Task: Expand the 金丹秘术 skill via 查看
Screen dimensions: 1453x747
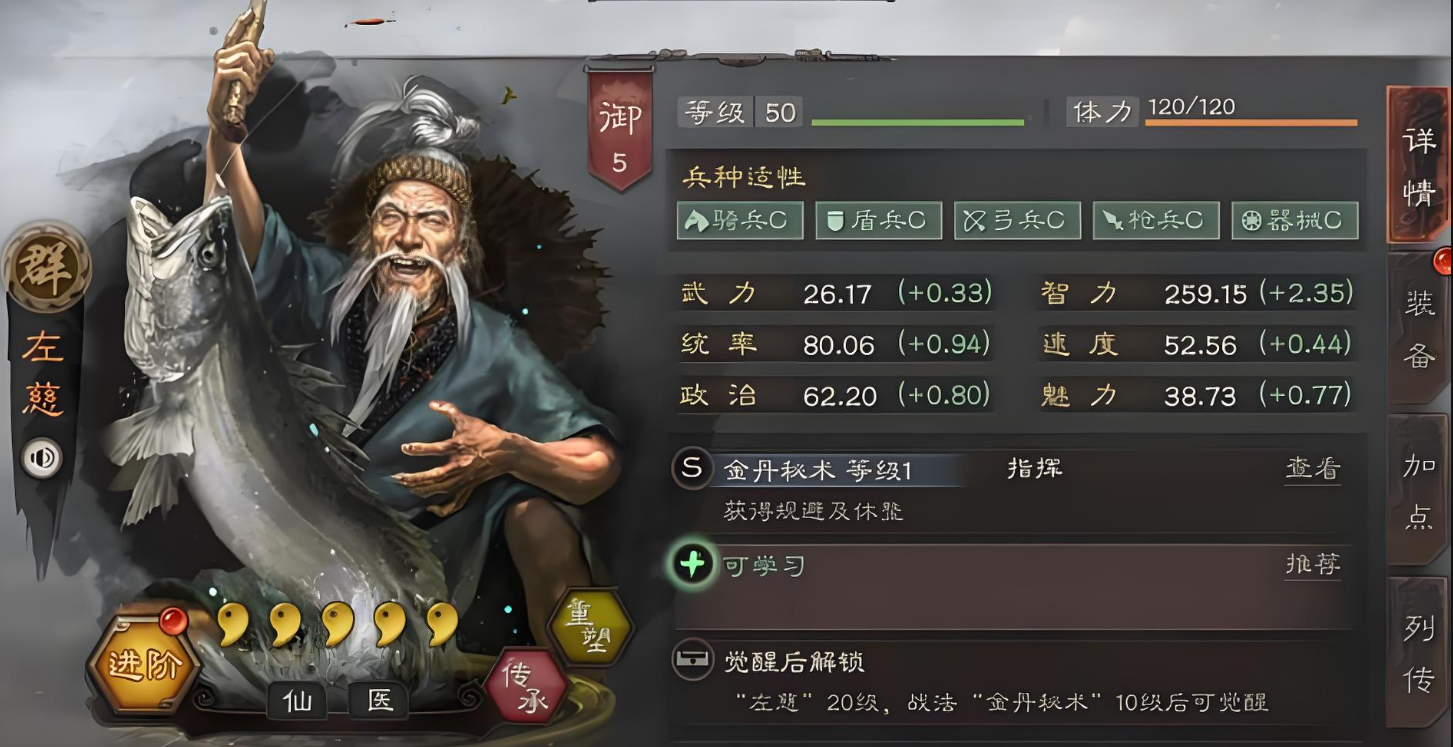Action: [x=1312, y=469]
